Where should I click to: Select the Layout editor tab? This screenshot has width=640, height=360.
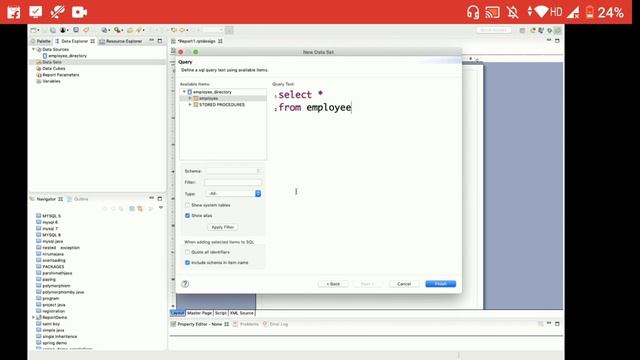pyautogui.click(x=178, y=313)
